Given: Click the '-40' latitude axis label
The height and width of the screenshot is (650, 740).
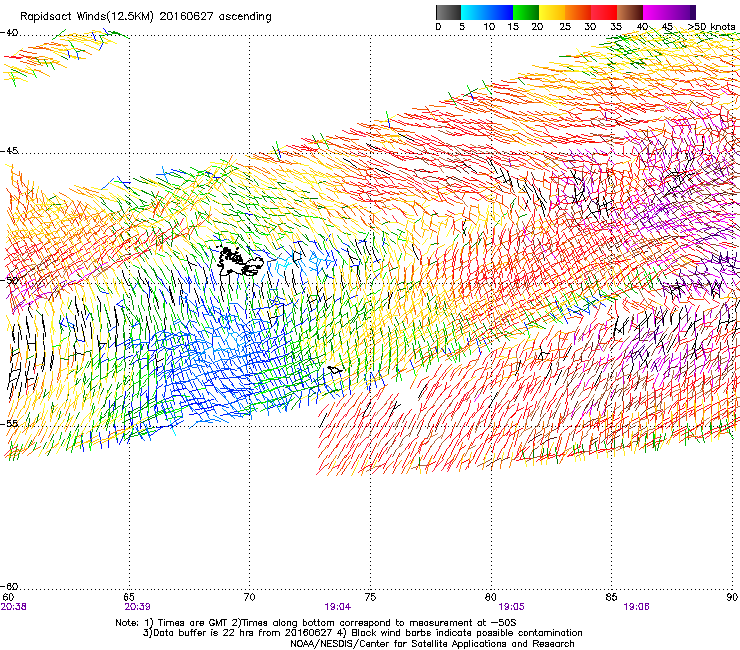Looking at the screenshot, I should (x=9, y=33).
